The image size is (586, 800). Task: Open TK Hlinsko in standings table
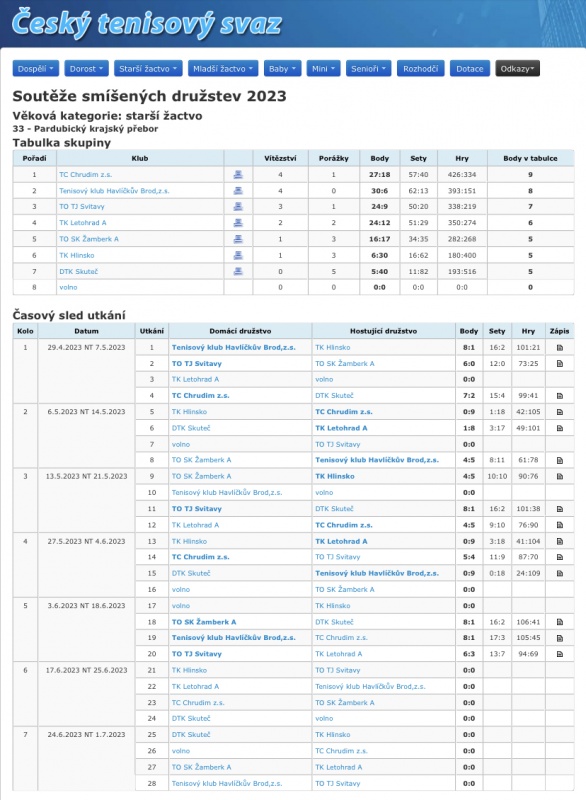pos(77,255)
